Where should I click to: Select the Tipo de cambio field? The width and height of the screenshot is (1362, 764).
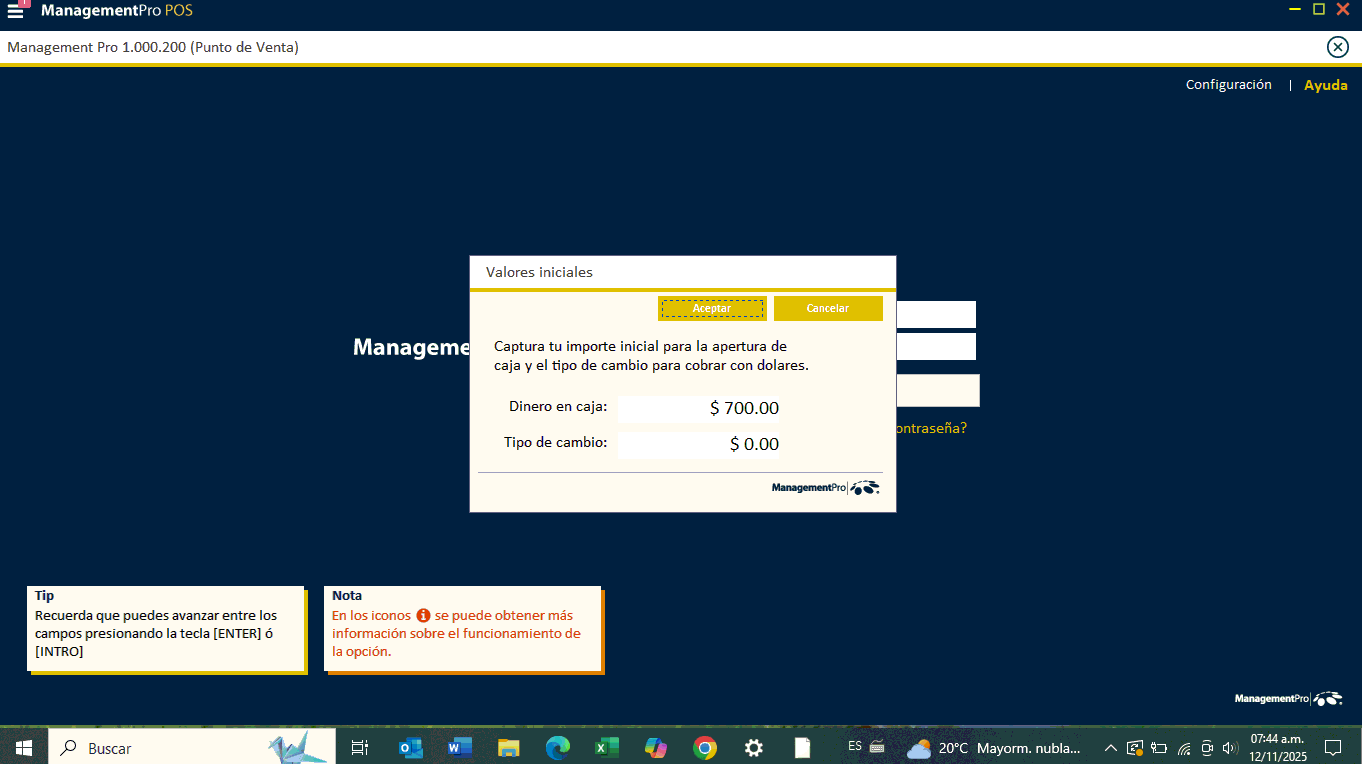(x=699, y=444)
